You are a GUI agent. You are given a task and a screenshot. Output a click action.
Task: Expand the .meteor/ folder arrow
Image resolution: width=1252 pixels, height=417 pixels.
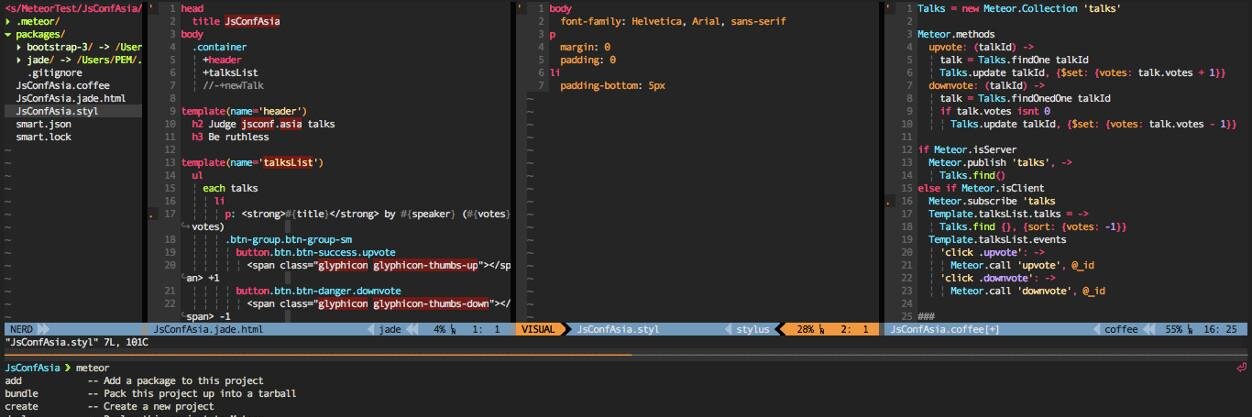(x=8, y=21)
